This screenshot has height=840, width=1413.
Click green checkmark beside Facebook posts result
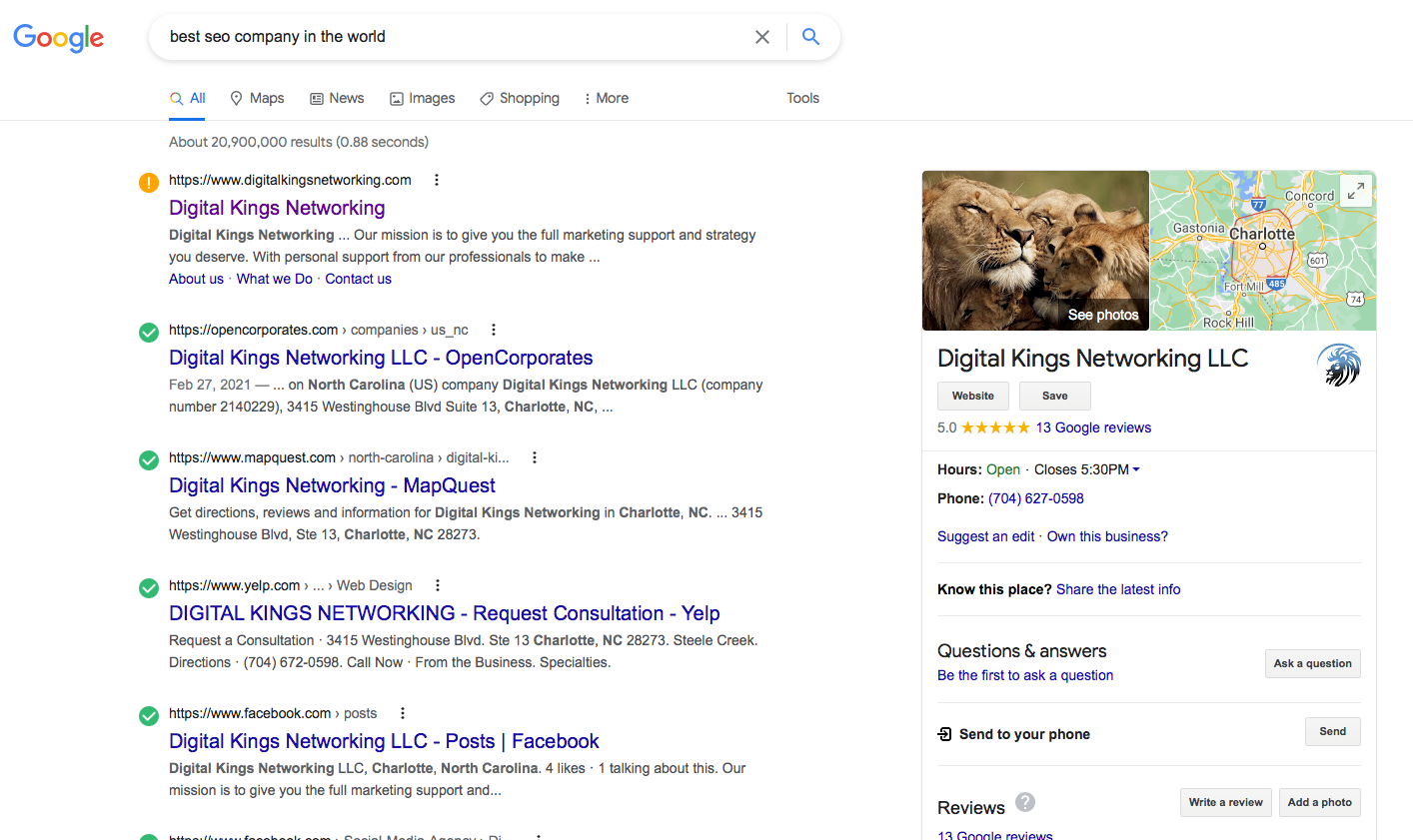tap(148, 716)
